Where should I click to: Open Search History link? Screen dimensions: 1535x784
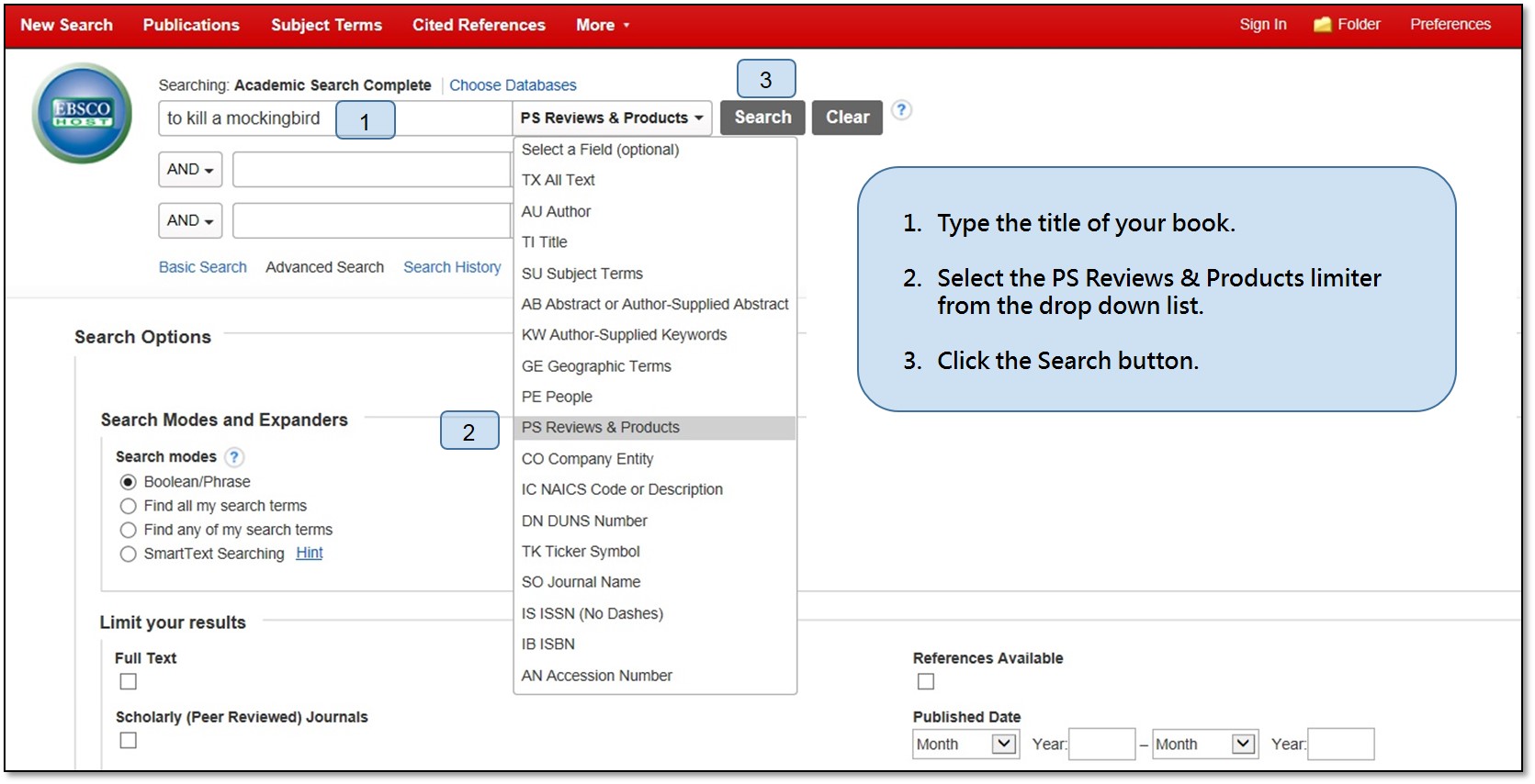click(452, 267)
